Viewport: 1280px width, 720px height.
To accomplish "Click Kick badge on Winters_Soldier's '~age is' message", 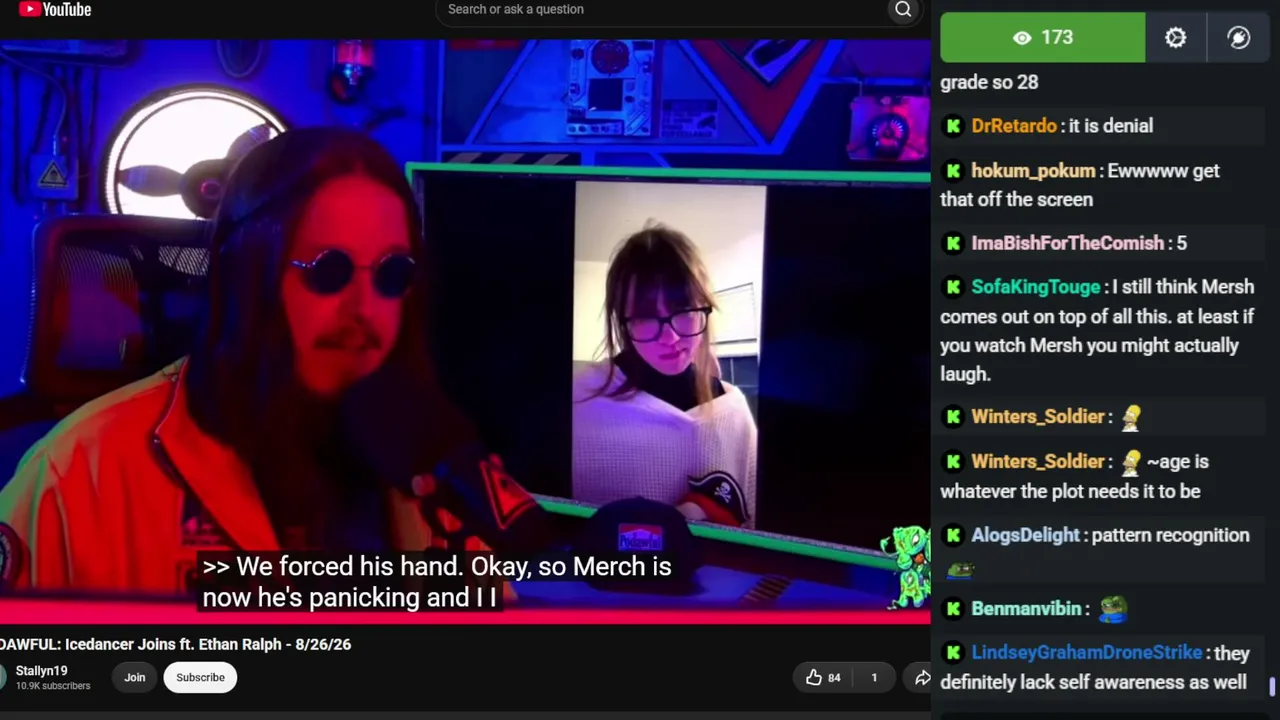I will point(953,462).
